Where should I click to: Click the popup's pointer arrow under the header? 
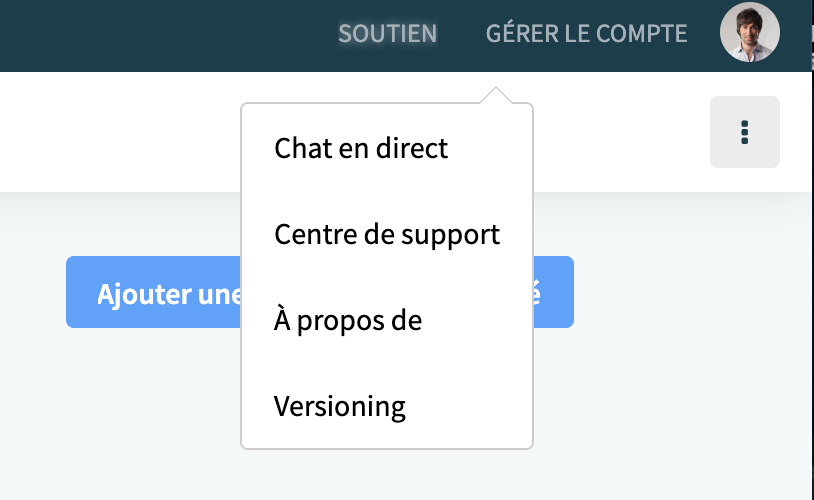pyautogui.click(x=496, y=96)
